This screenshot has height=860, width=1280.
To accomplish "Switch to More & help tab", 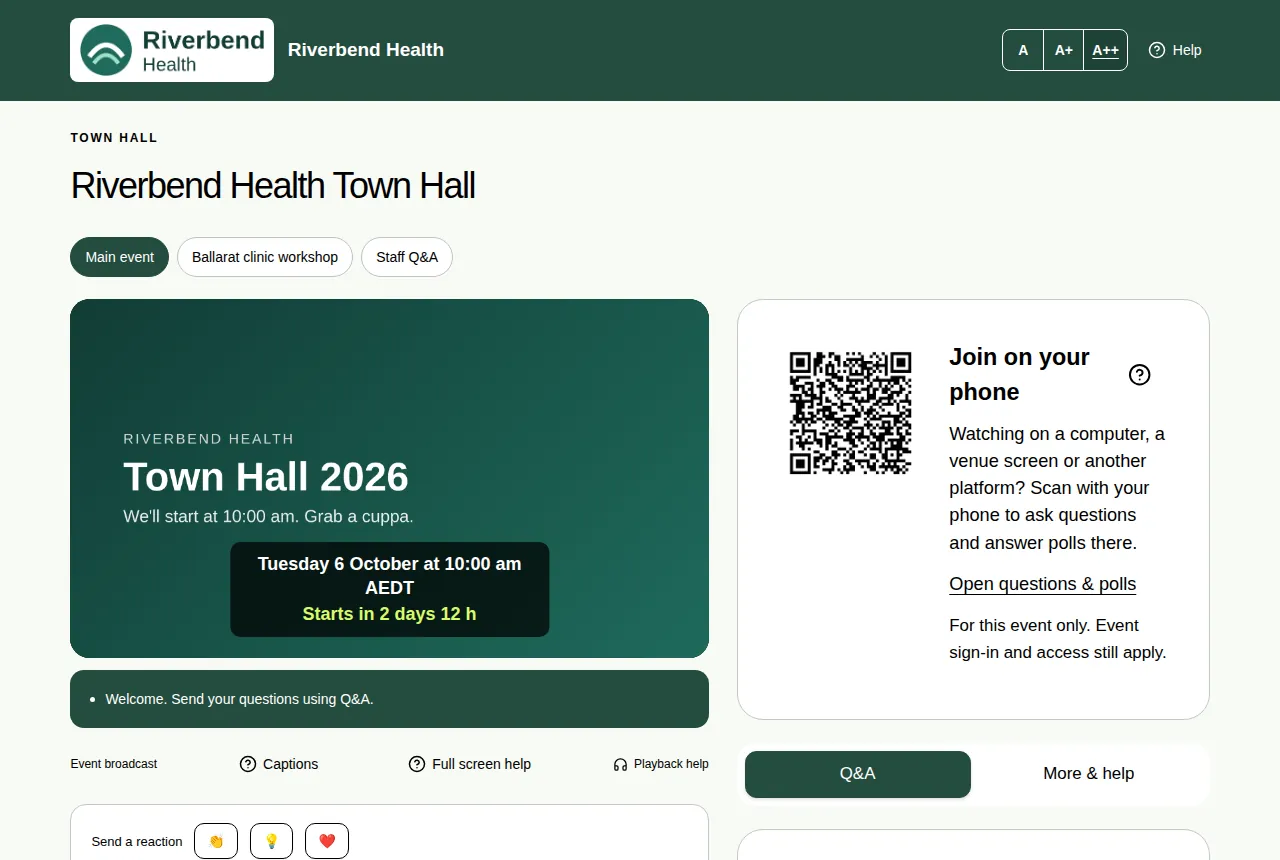I will 1089,774.
